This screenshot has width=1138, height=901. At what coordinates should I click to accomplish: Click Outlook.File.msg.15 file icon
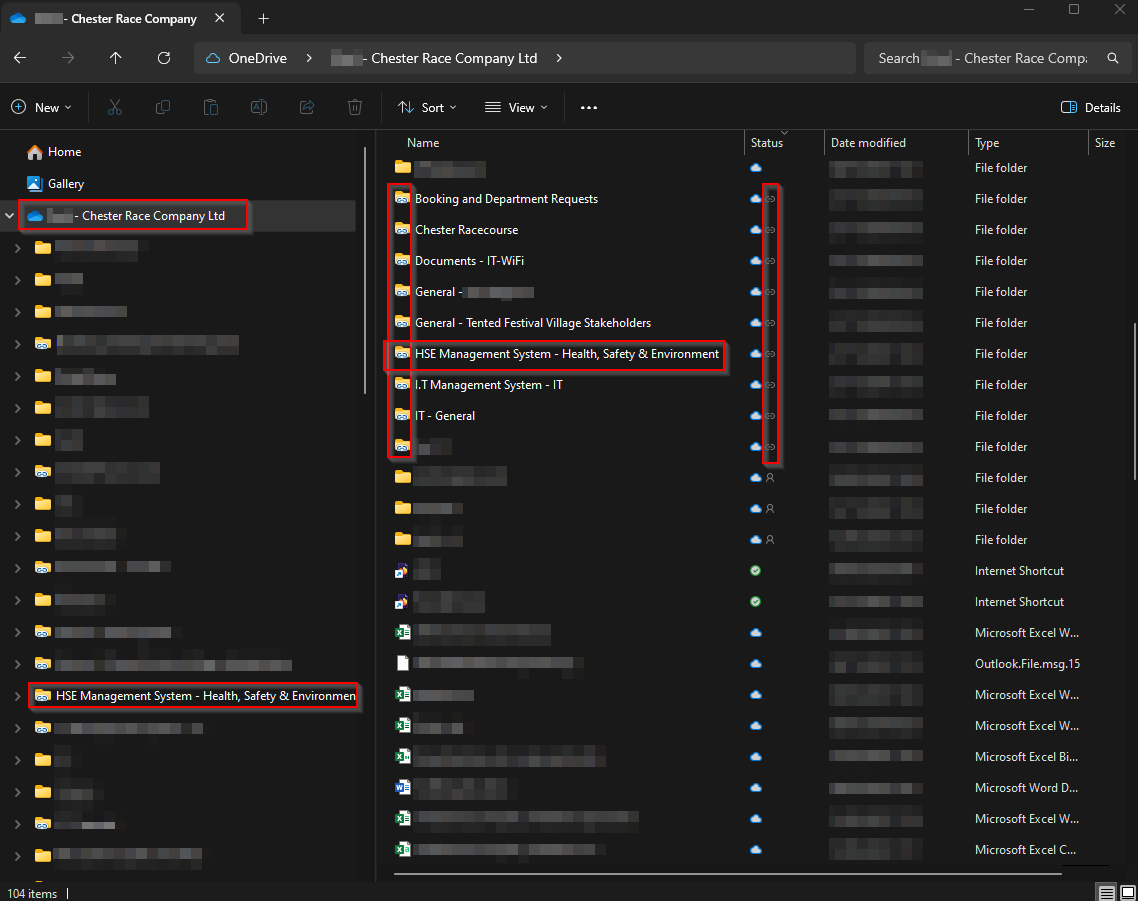coord(402,664)
